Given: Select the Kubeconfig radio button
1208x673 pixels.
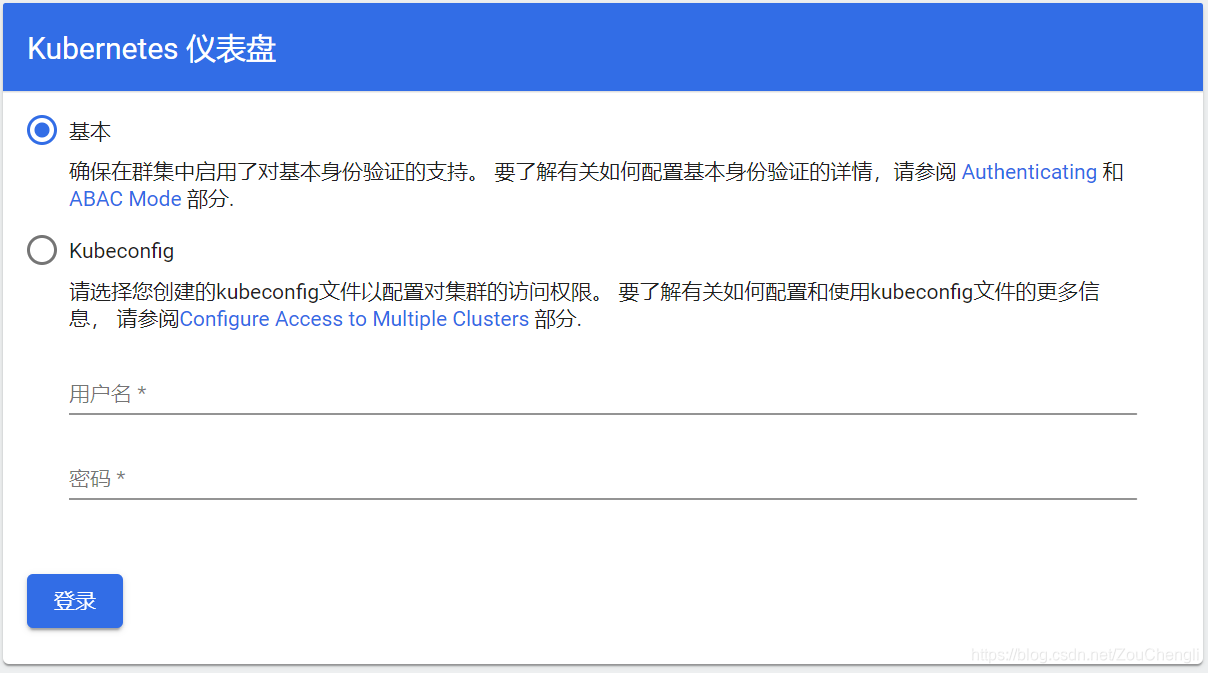Looking at the screenshot, I should coord(42,250).
